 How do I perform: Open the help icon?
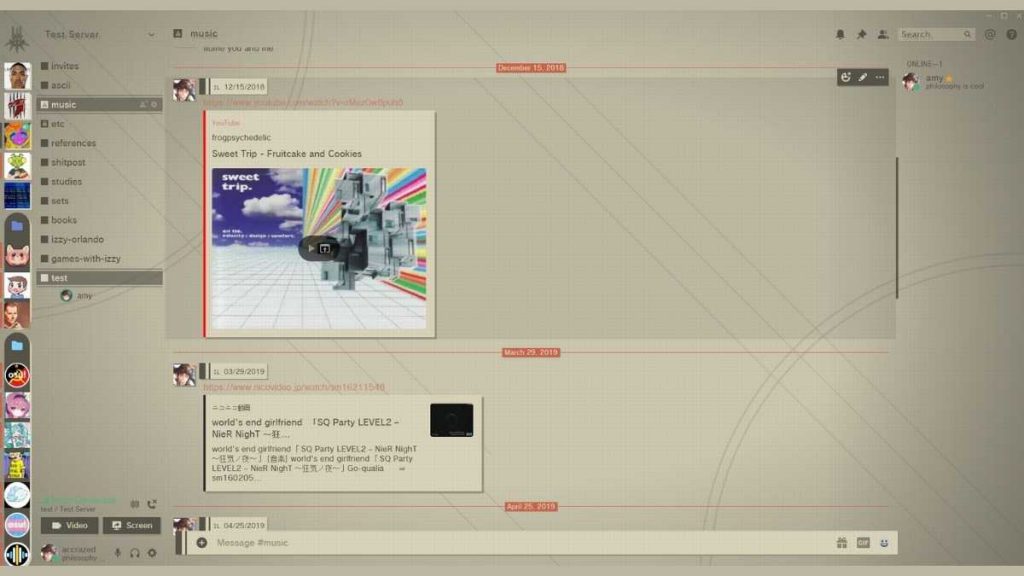point(1011,35)
